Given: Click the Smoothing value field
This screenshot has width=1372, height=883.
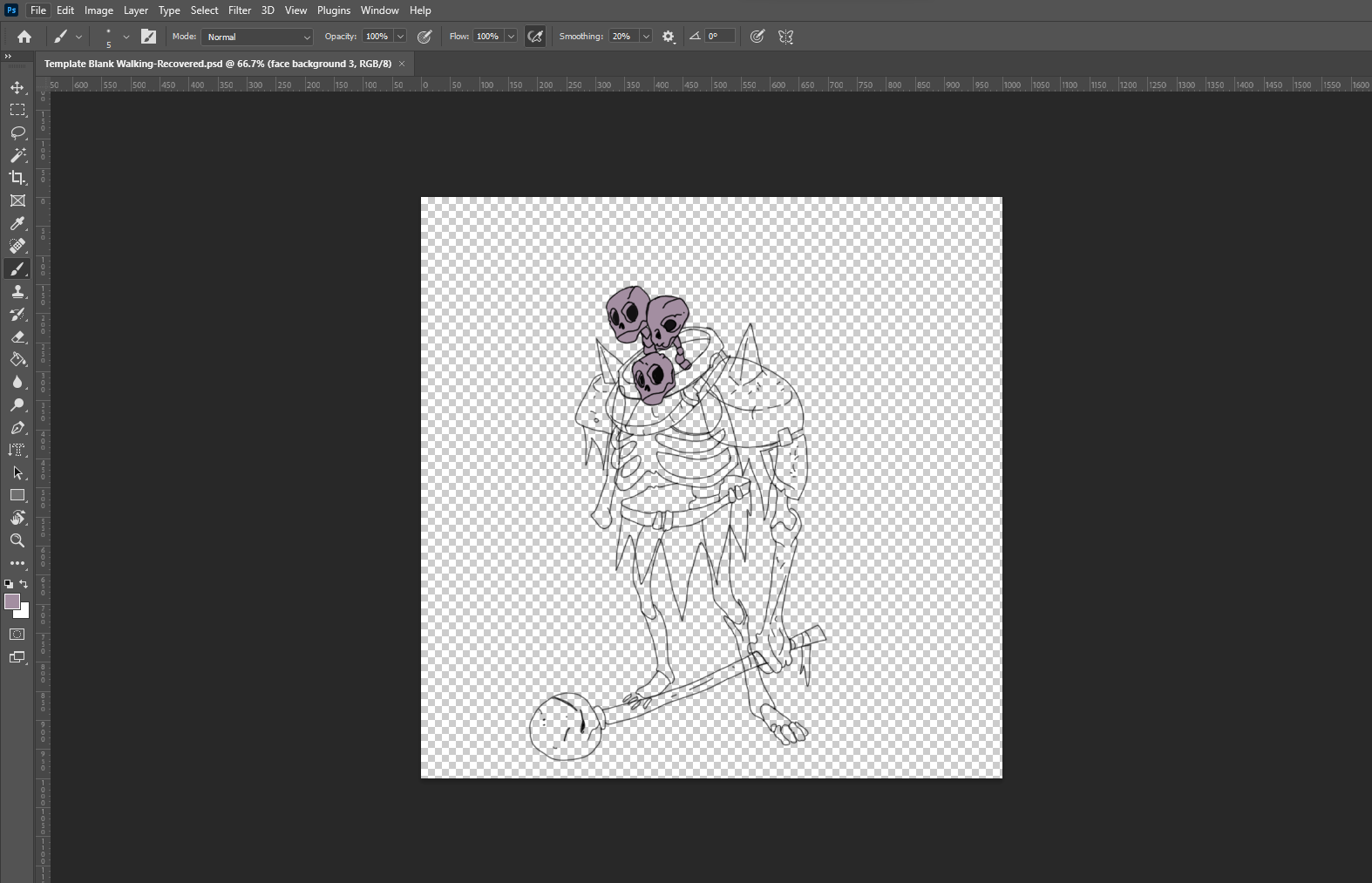Looking at the screenshot, I should 624,37.
